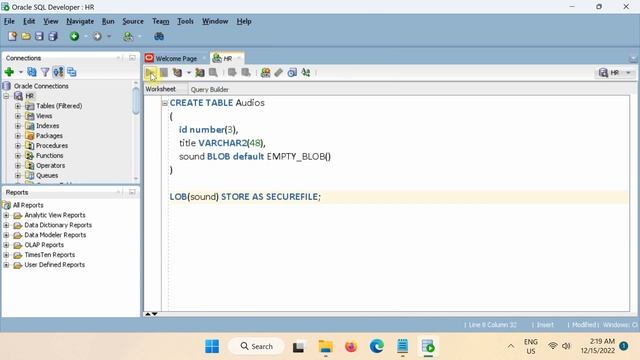Open Firefox from the taskbar
This screenshot has height=360, width=640.
tap(351, 347)
